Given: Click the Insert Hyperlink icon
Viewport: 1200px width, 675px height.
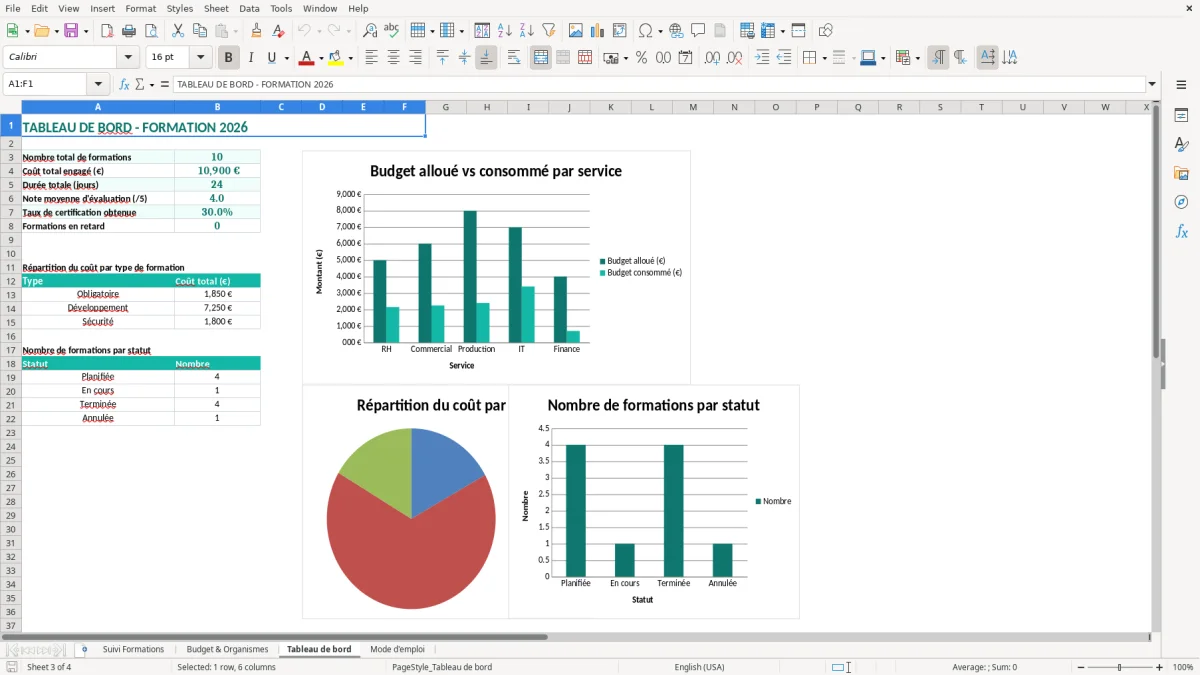Looking at the screenshot, I should click(676, 31).
